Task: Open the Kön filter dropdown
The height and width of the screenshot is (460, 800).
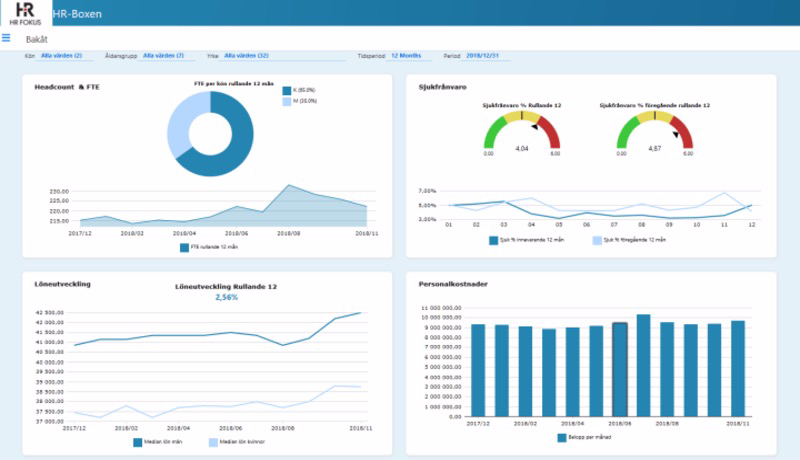Action: coord(66,56)
